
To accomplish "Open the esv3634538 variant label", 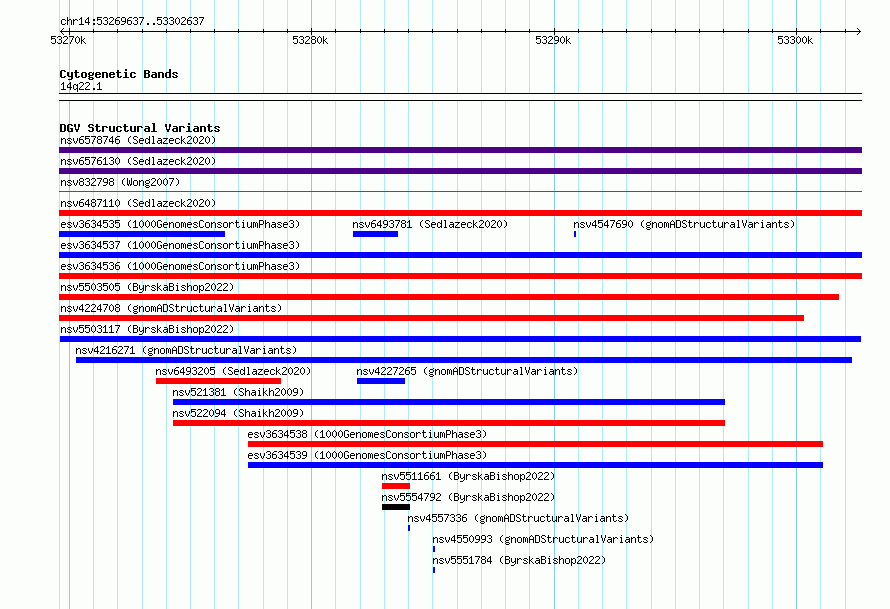I will [x=367, y=434].
